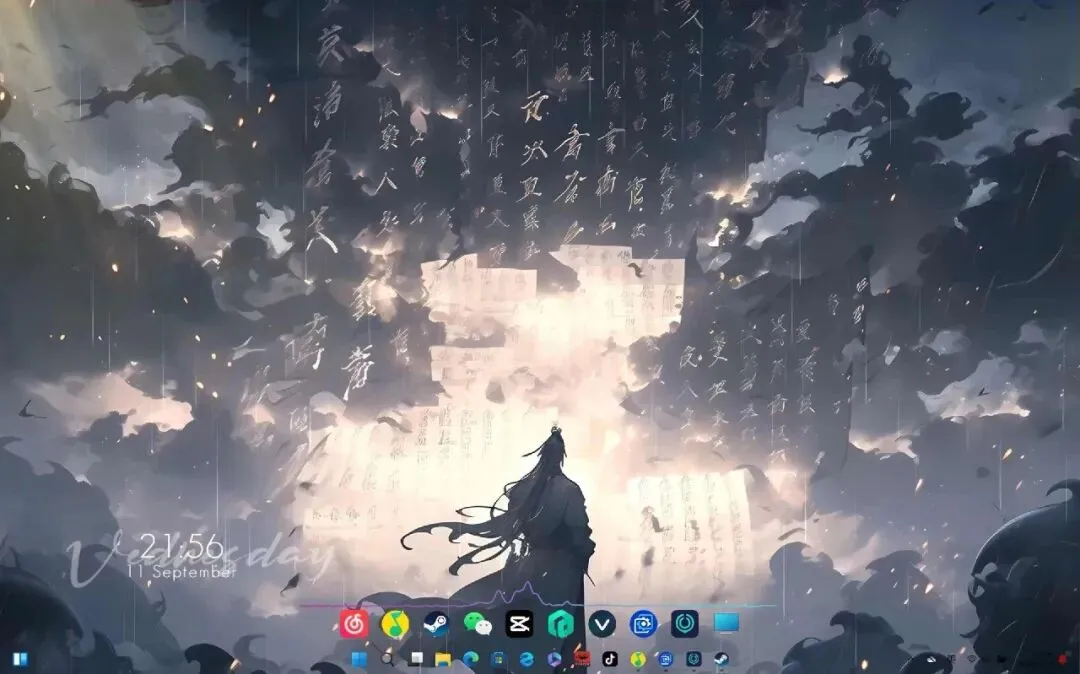This screenshot has width=1080, height=674.
Task: Open Microsoft Store from the taskbar
Action: [499, 660]
